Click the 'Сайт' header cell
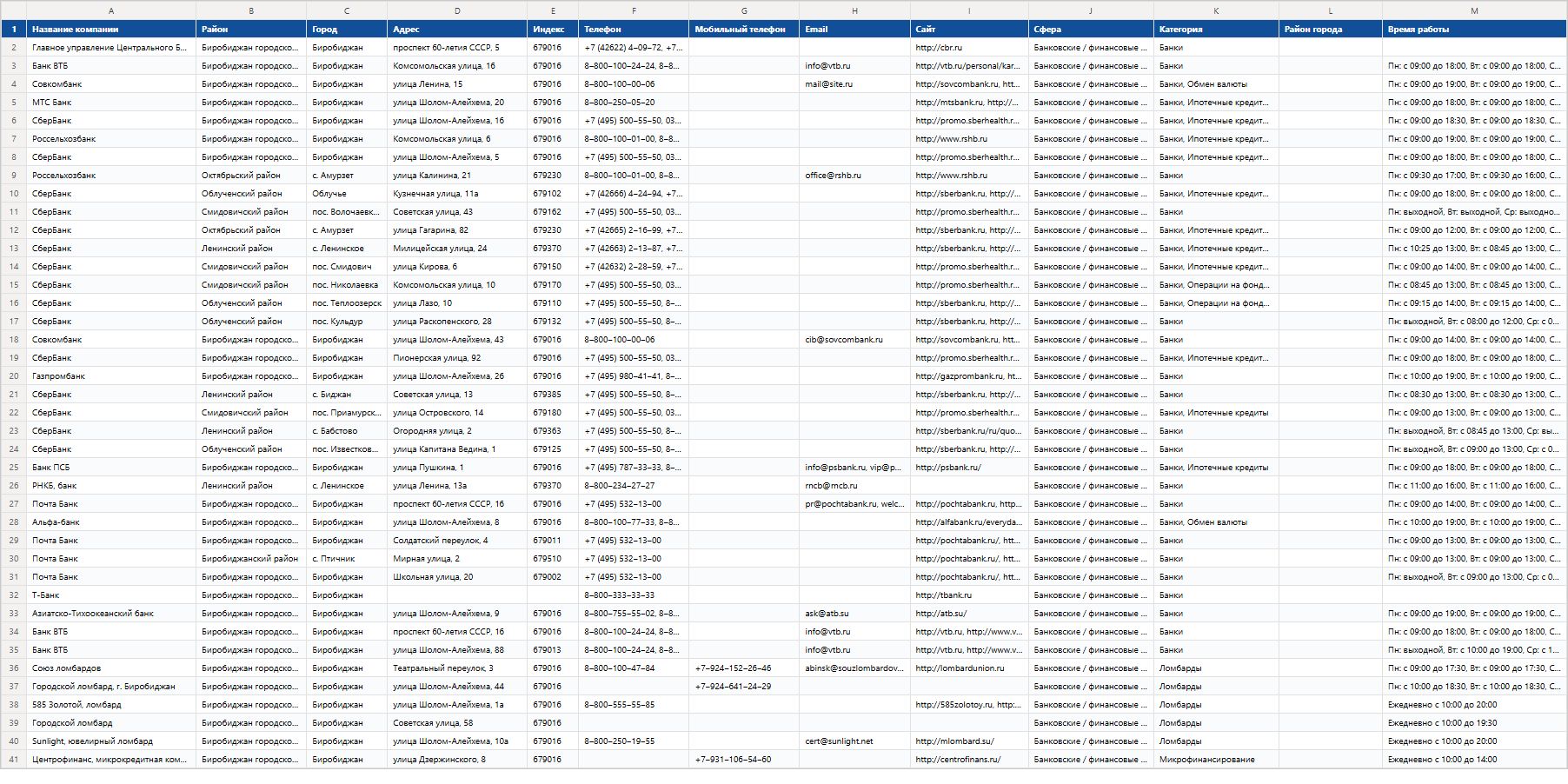 pyautogui.click(x=969, y=29)
